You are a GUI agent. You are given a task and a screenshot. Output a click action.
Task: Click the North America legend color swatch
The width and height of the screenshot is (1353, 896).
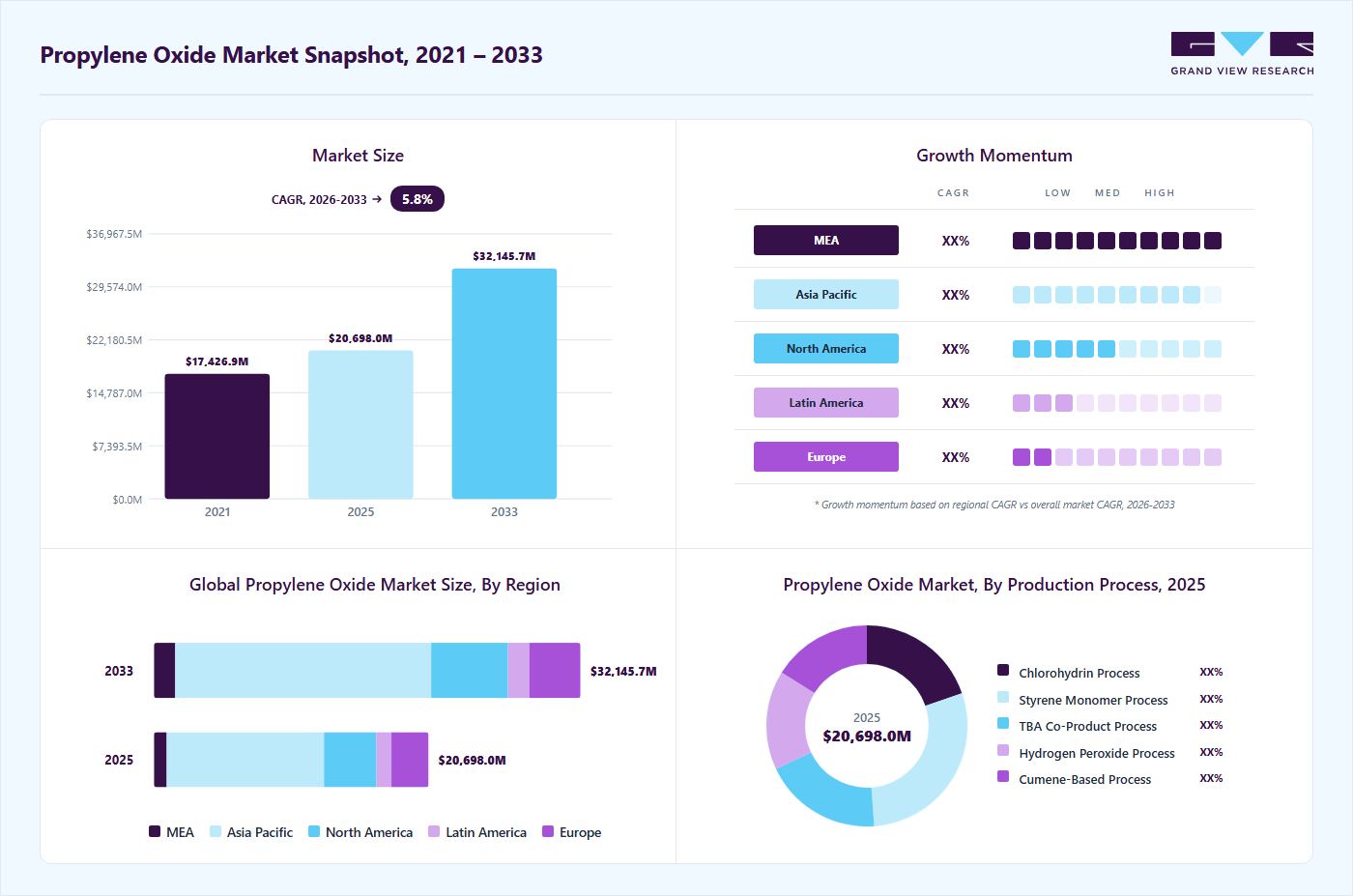point(314,831)
